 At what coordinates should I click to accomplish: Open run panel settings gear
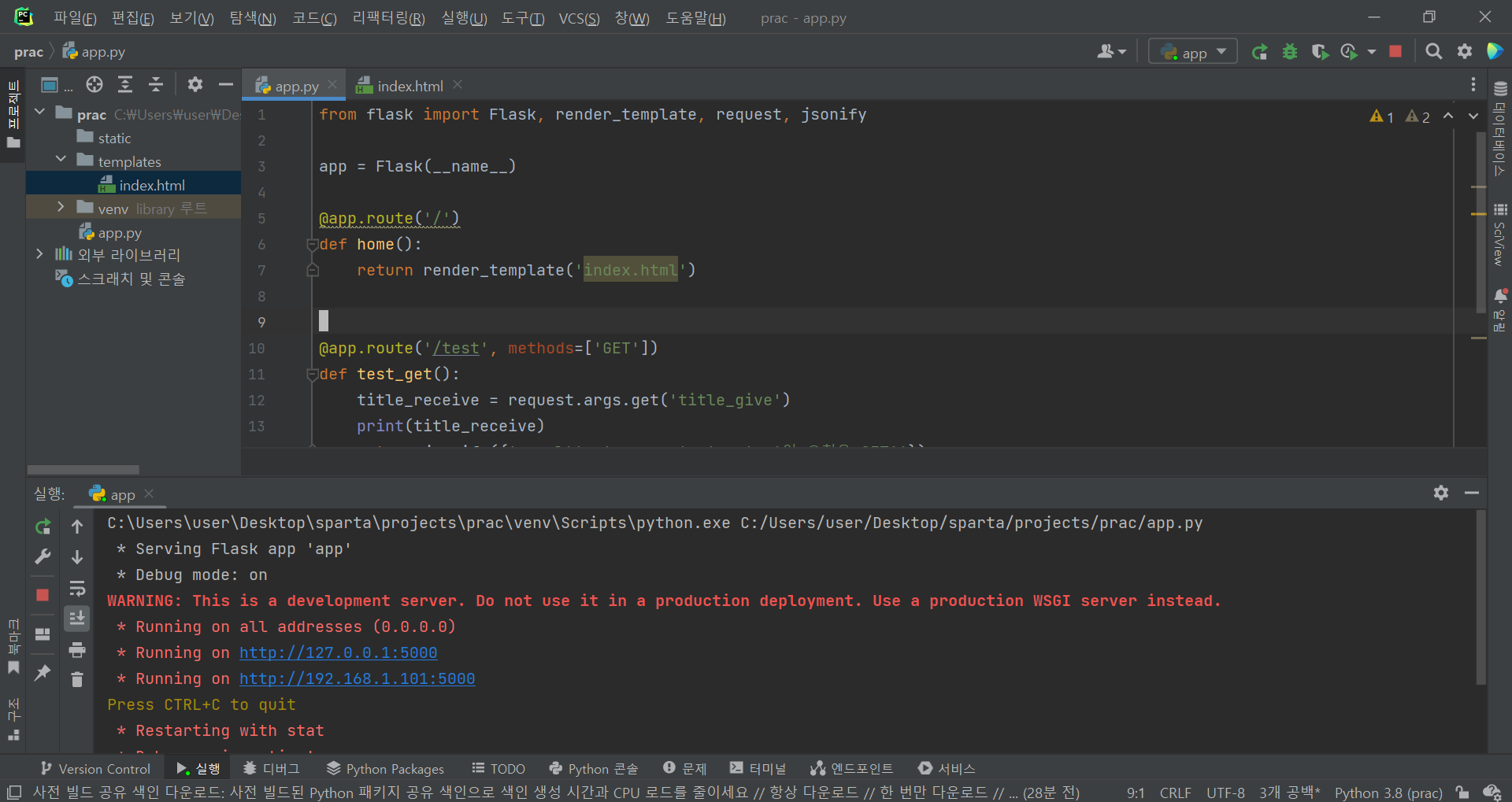[x=1441, y=493]
